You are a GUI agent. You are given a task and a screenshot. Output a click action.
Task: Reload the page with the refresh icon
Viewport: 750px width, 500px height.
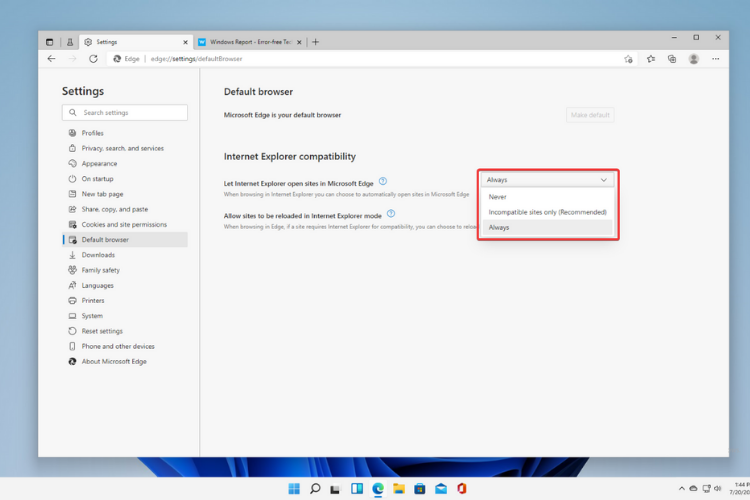pos(93,58)
